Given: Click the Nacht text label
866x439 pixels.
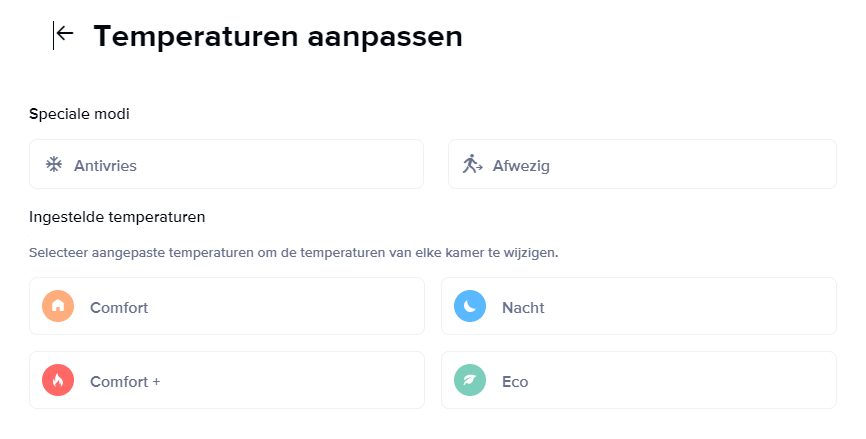Looking at the screenshot, I should (x=523, y=308).
